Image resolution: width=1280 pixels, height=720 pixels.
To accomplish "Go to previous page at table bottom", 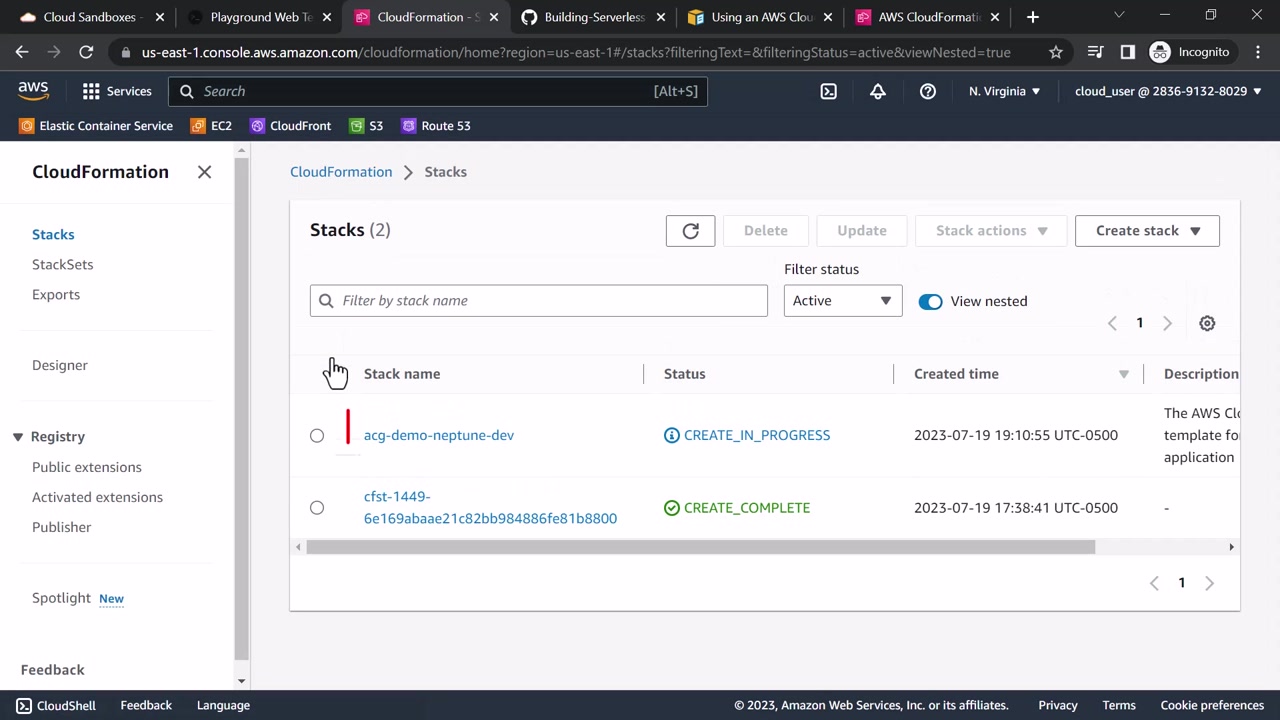I will [x=1154, y=583].
